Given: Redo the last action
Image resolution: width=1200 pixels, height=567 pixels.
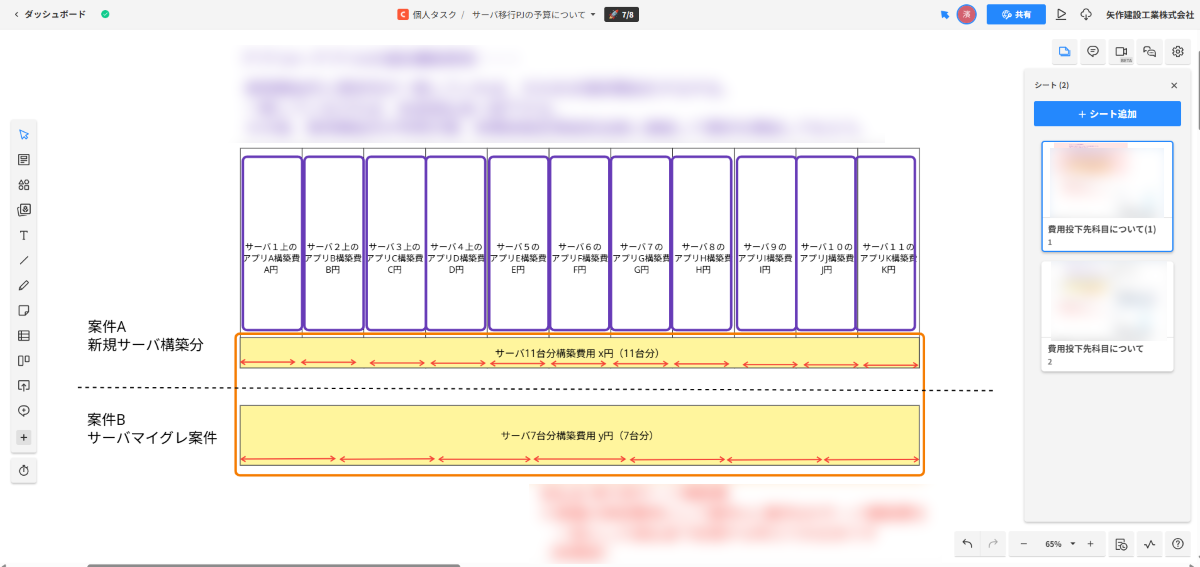Looking at the screenshot, I should 993,544.
